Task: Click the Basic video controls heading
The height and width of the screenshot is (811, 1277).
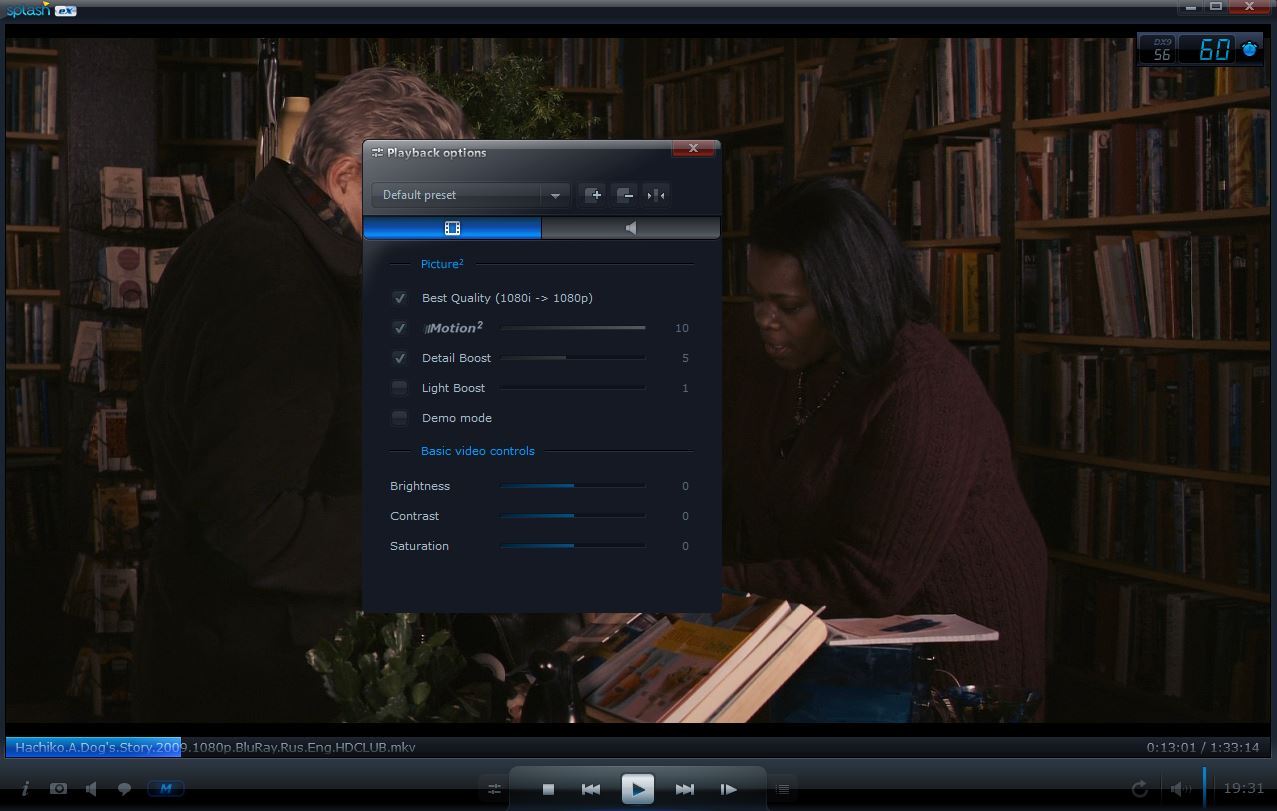Action: 478,451
